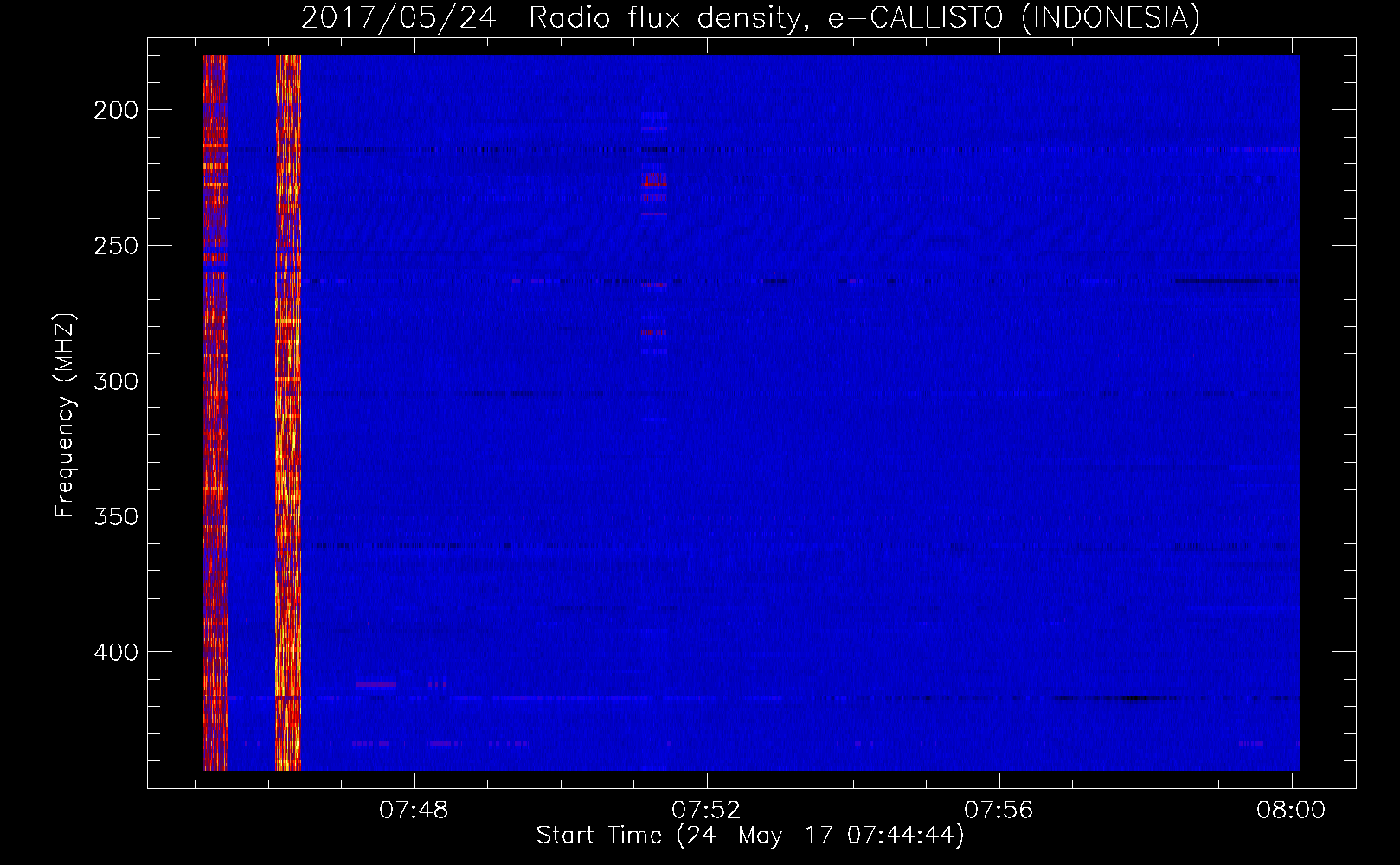Click the plot title "Radio flux density, e-CALLISTO (INDONESIA)"
This screenshot has width=1400, height=865.
864,17
